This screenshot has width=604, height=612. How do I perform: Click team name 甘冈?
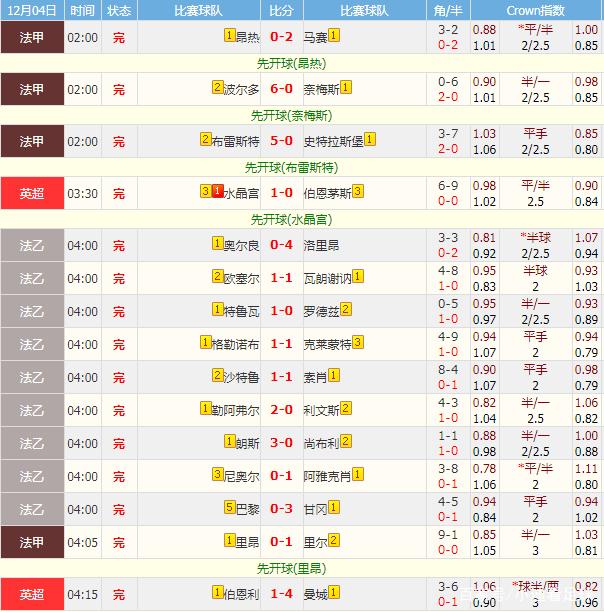(x=316, y=509)
